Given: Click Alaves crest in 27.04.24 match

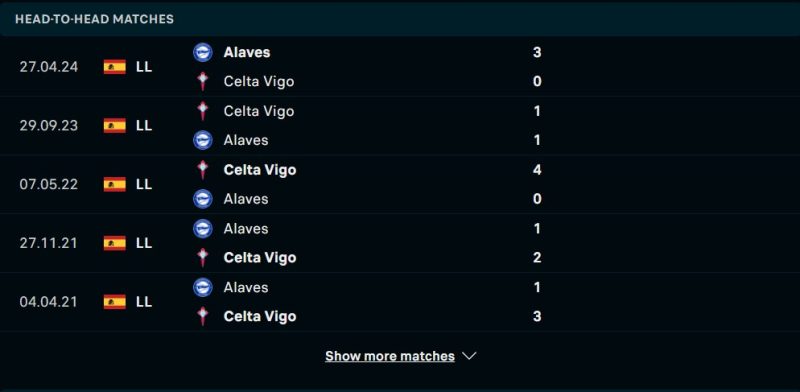Looking at the screenshot, I should point(203,52).
